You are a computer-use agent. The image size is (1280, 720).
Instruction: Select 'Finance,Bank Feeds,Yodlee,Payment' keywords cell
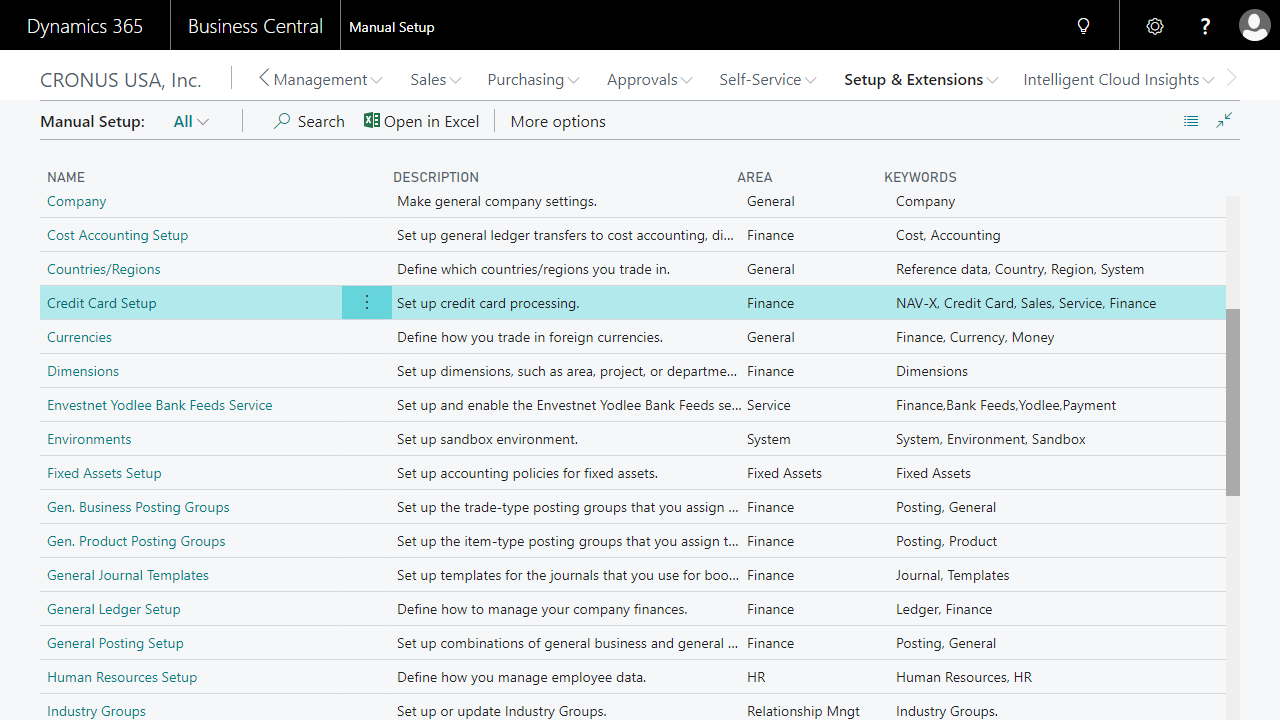(1006, 405)
